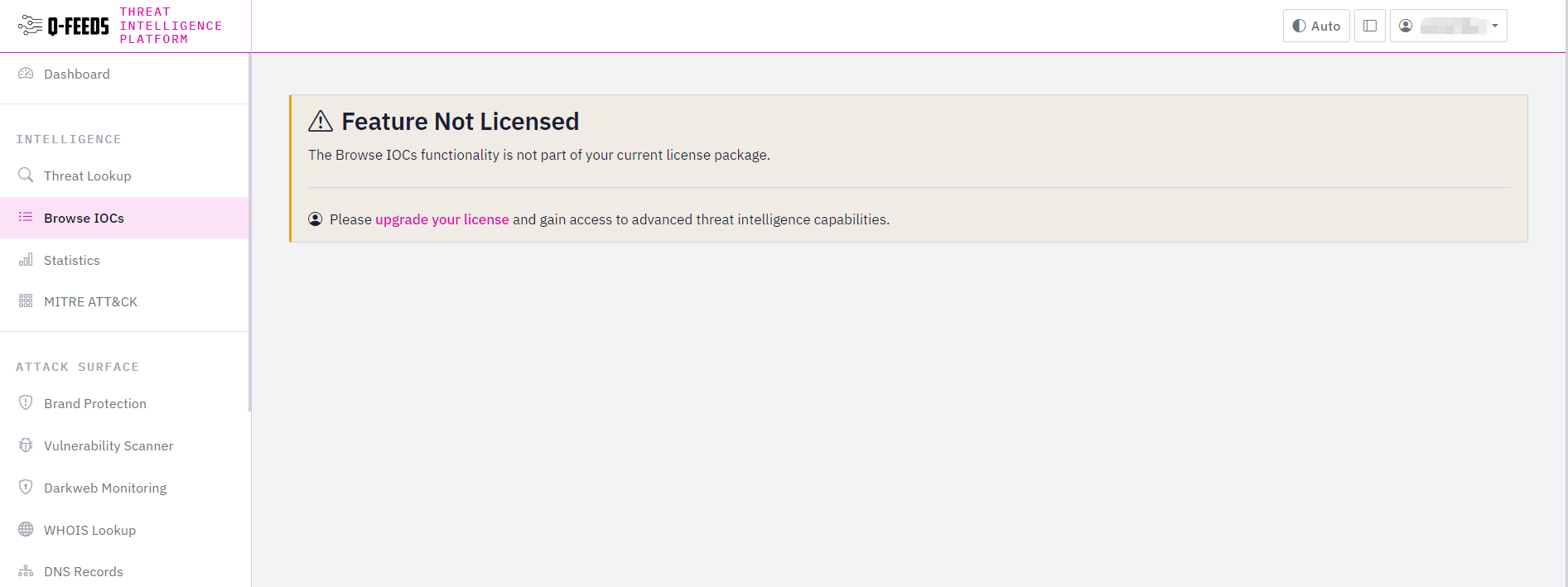Click the user avatar icon in header
Screen dimensions: 1568x587
tap(1406, 26)
